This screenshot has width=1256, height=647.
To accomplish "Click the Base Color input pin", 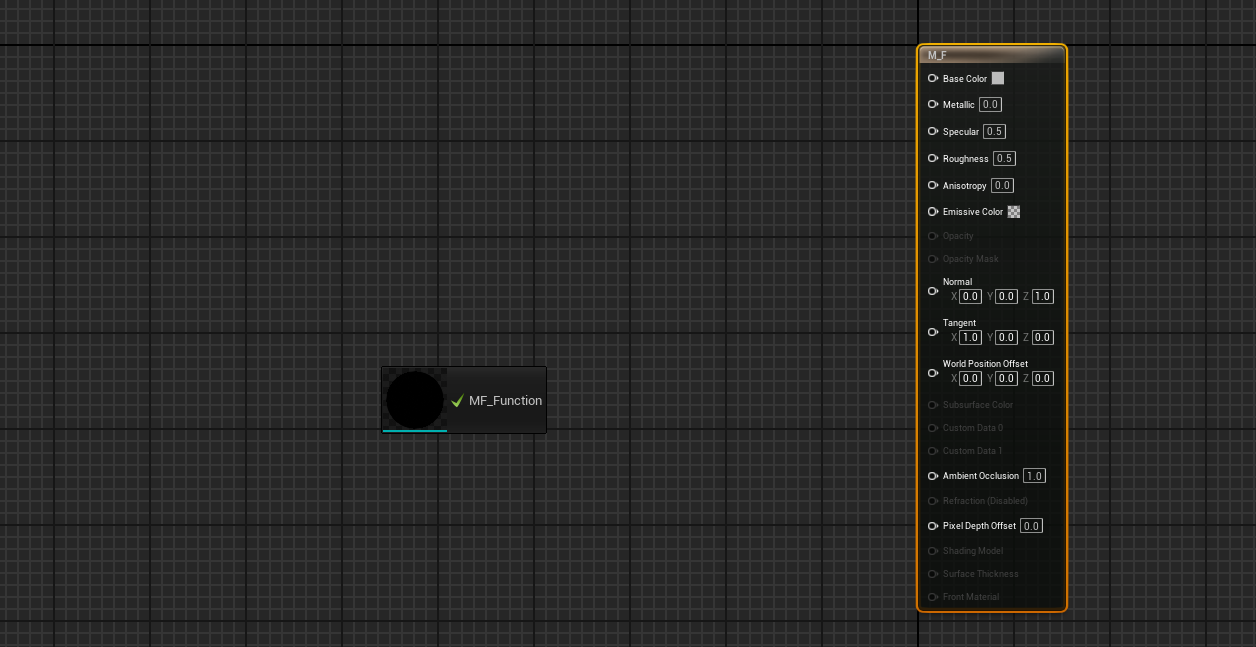I will [x=933, y=78].
